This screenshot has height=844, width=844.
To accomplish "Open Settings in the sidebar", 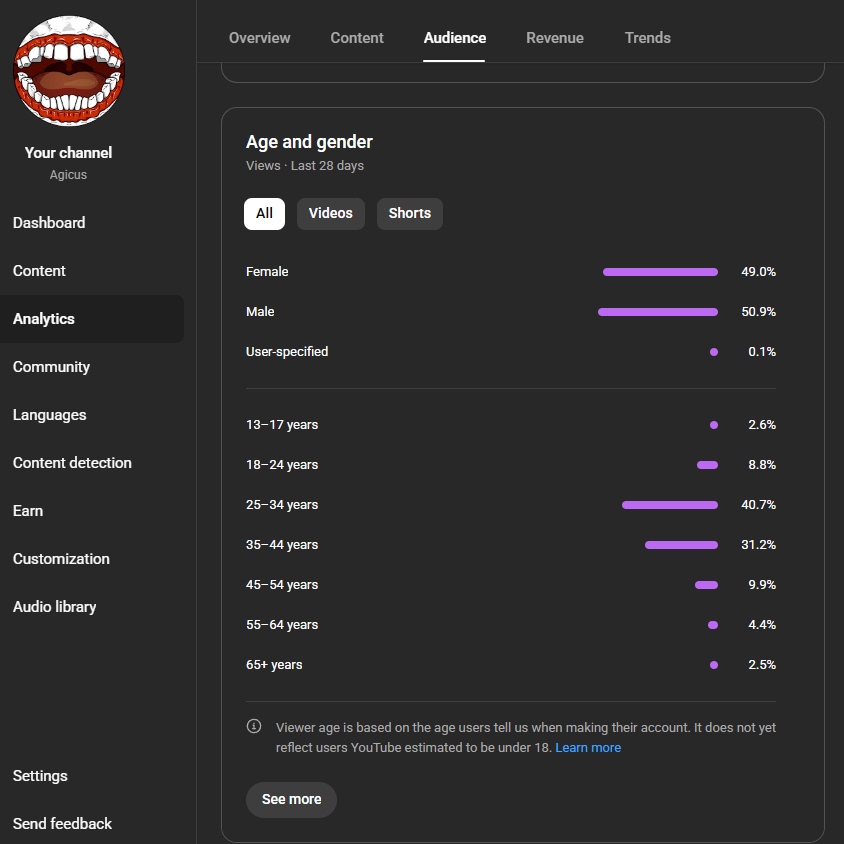I will pos(40,776).
